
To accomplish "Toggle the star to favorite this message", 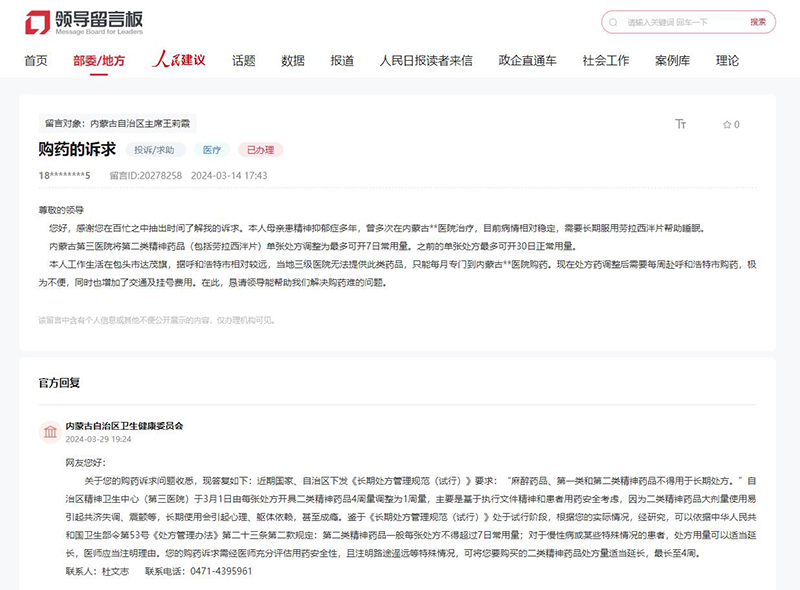I will click(x=726, y=124).
